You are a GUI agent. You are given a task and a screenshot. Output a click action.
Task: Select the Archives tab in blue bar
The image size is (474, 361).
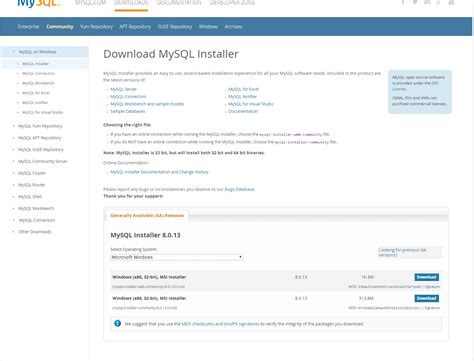(x=233, y=27)
